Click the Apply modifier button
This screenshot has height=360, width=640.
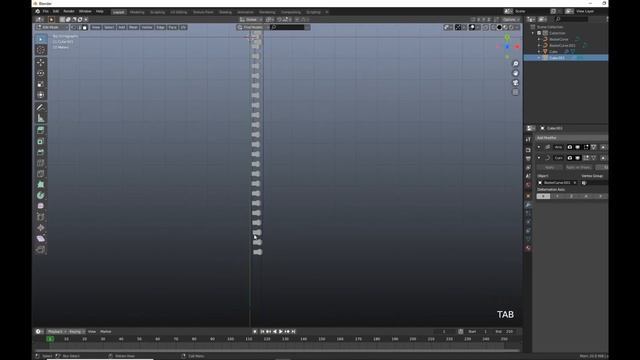[549, 167]
